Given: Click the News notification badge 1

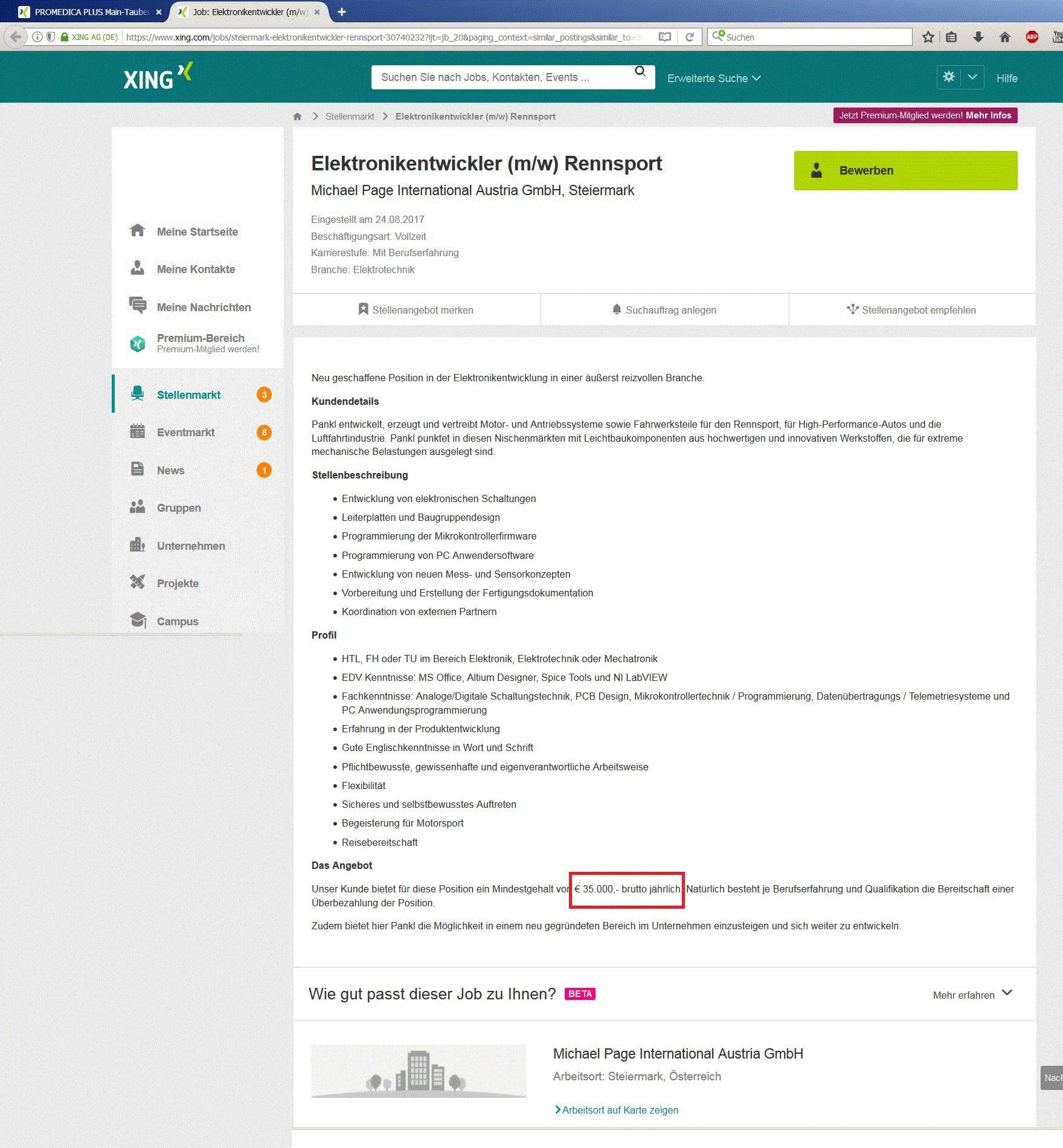Looking at the screenshot, I should click(x=264, y=470).
